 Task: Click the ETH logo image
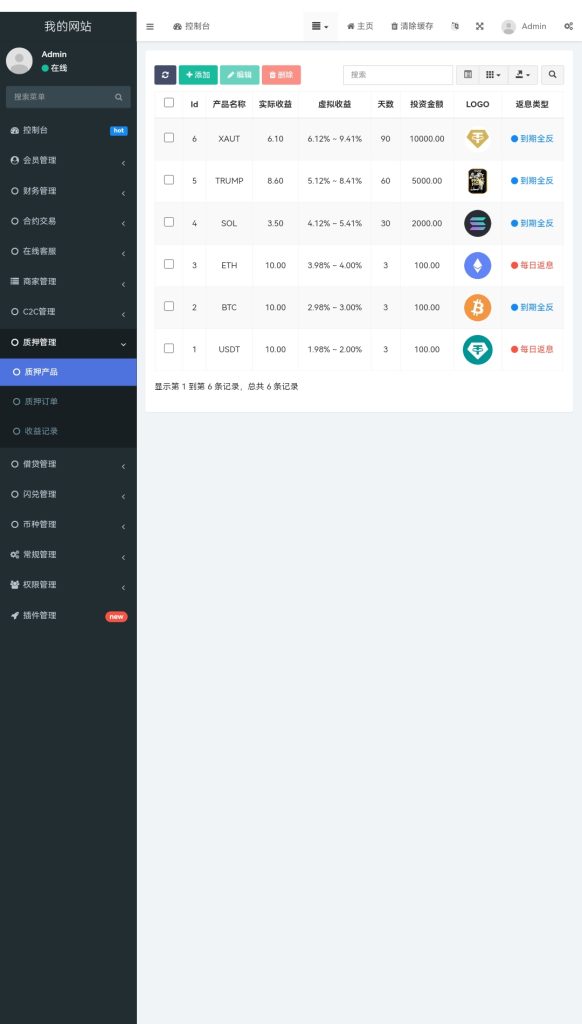pyautogui.click(x=477, y=265)
